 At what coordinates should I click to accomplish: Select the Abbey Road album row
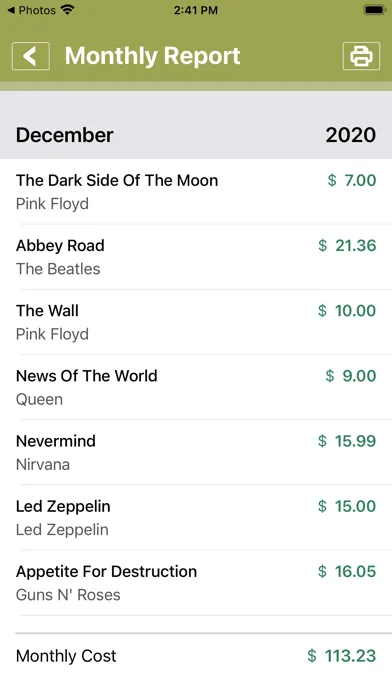tap(196, 257)
